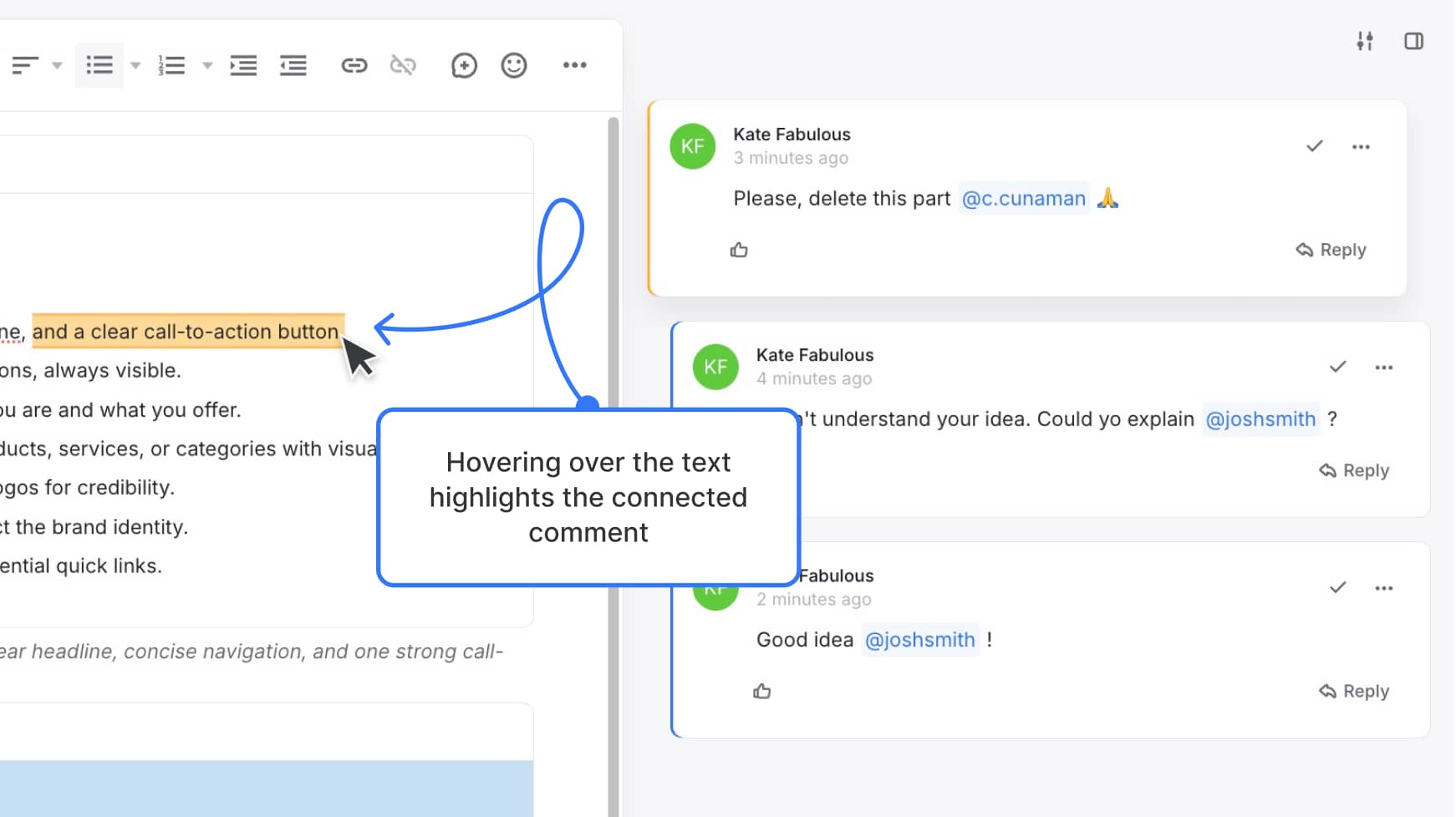Remove link with the unlink icon
This screenshot has width=1456, height=817.
403,65
